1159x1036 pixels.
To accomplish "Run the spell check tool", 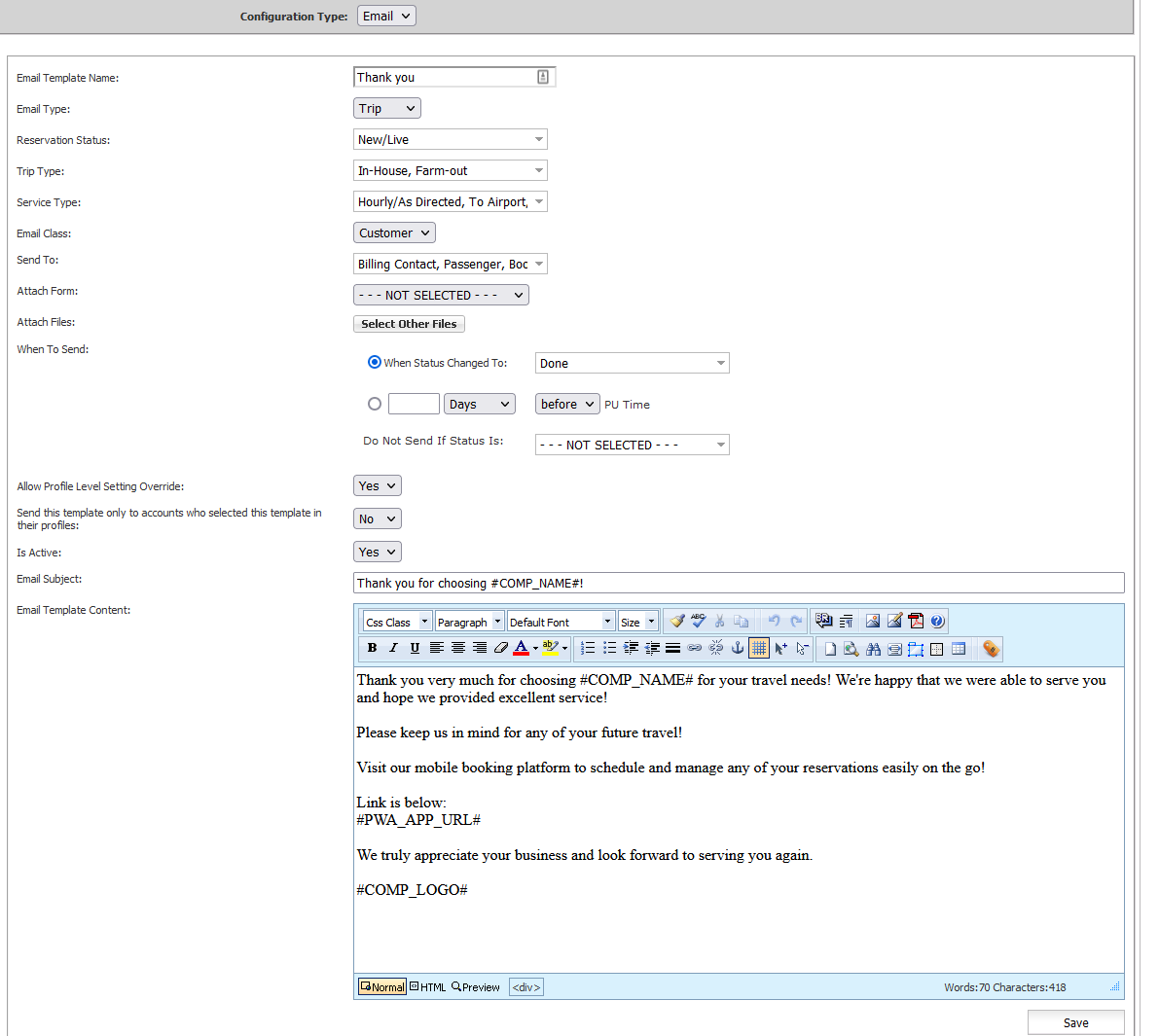I will pos(699,621).
